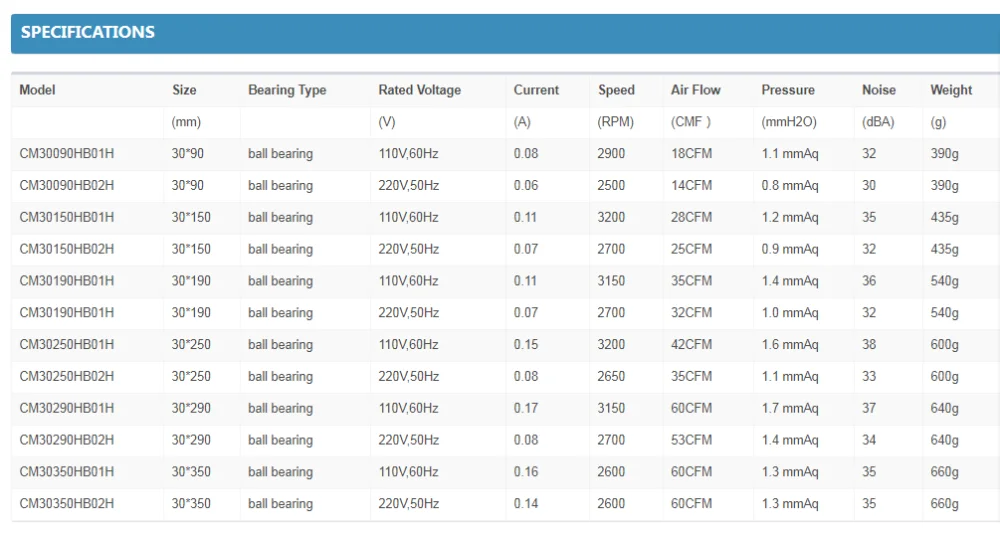Choose the CM30290HB01H model entry
The image size is (1000, 536).
point(67,408)
